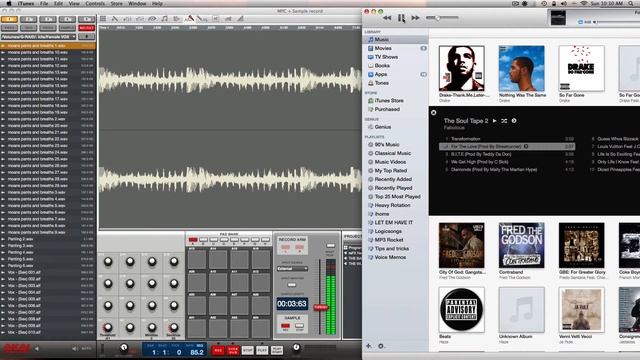Image resolution: width=640 pixels, height=360 pixels.
Task: Click the now playing artwork in iTunes header
Action: coord(558,18)
